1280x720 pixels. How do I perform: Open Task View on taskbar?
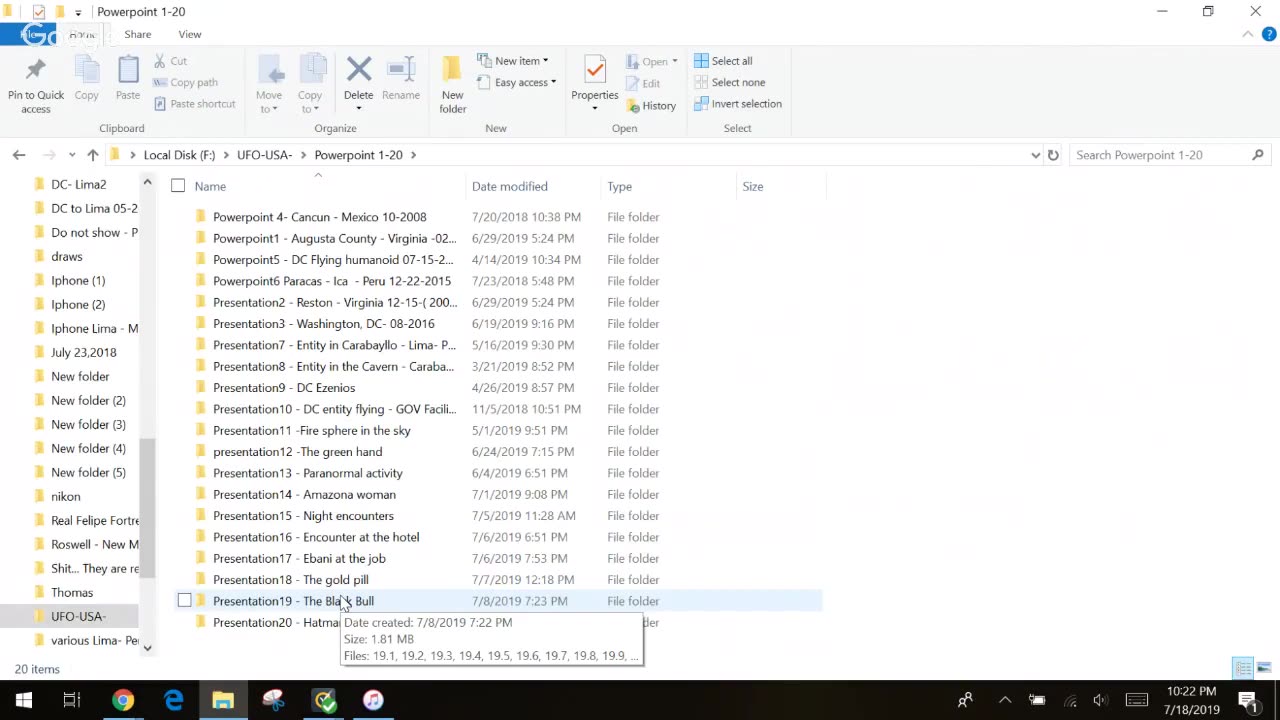coord(72,700)
